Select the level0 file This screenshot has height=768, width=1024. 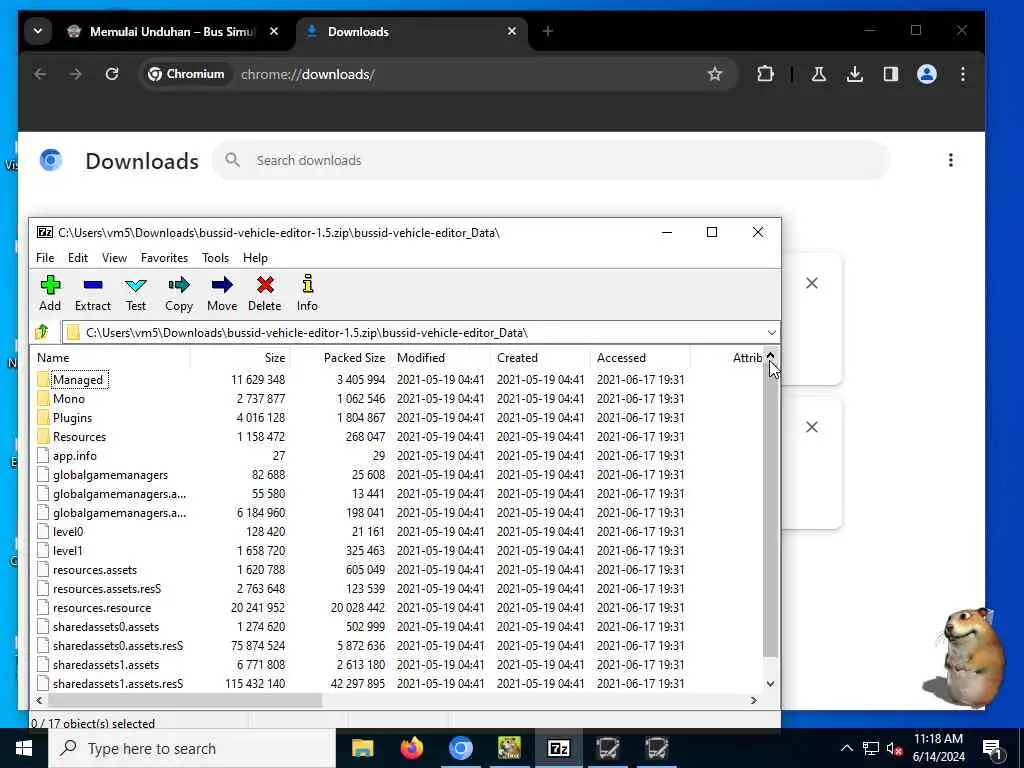pyautogui.click(x=68, y=532)
